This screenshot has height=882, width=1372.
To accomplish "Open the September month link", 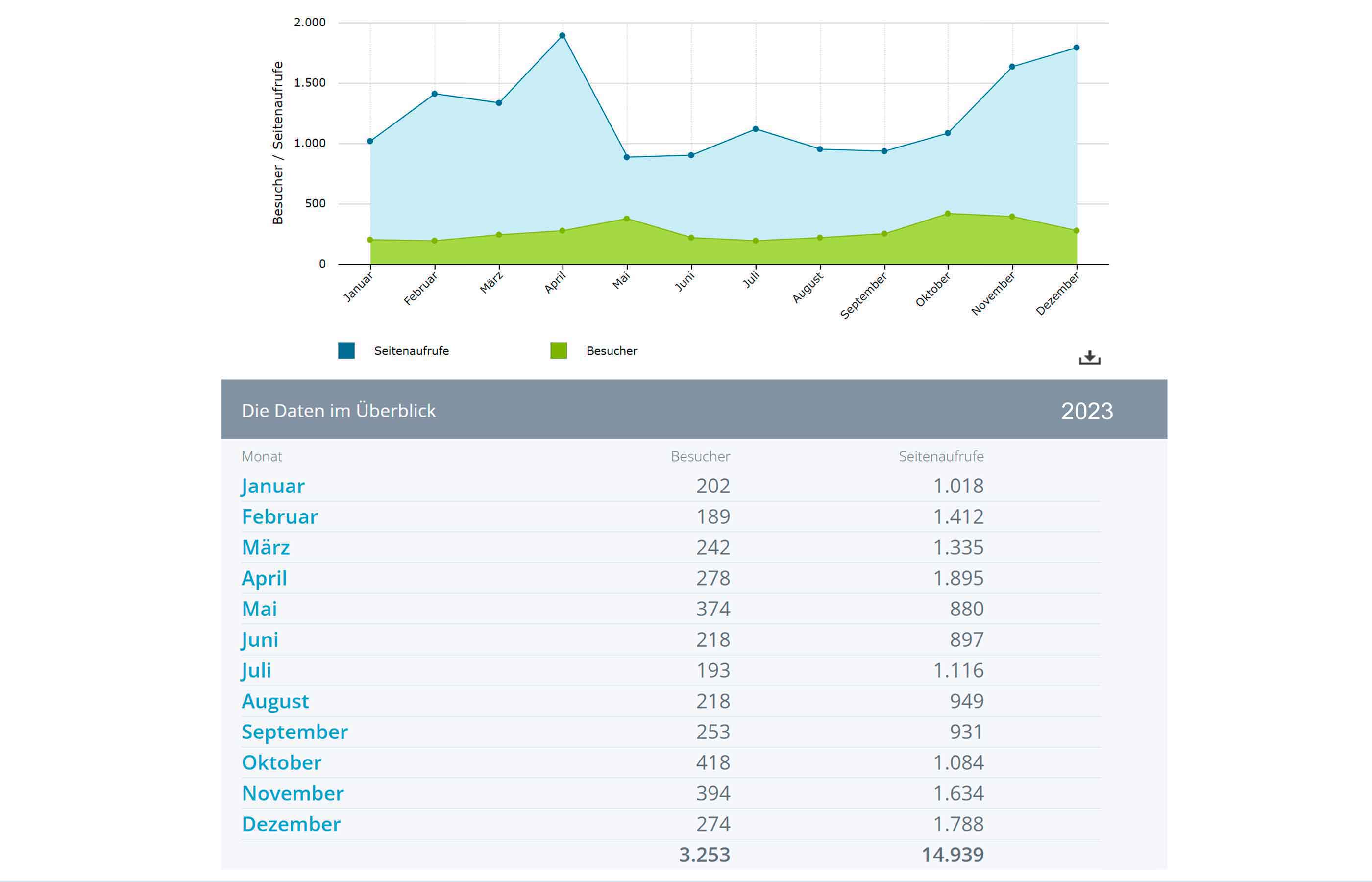I will pyautogui.click(x=294, y=732).
